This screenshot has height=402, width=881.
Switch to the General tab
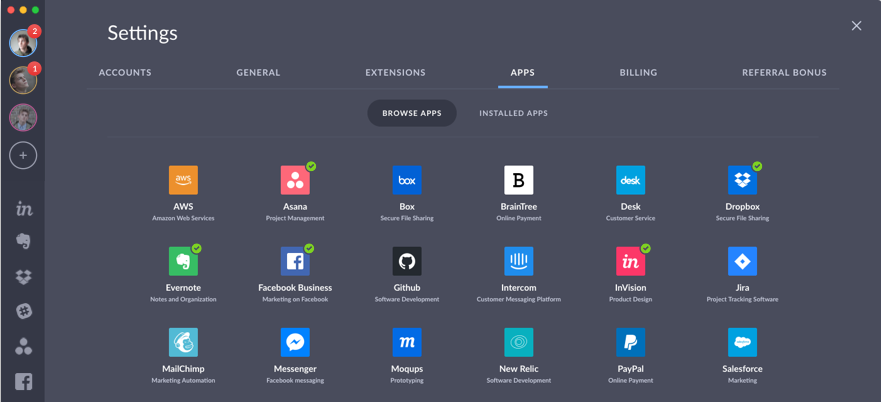click(258, 73)
